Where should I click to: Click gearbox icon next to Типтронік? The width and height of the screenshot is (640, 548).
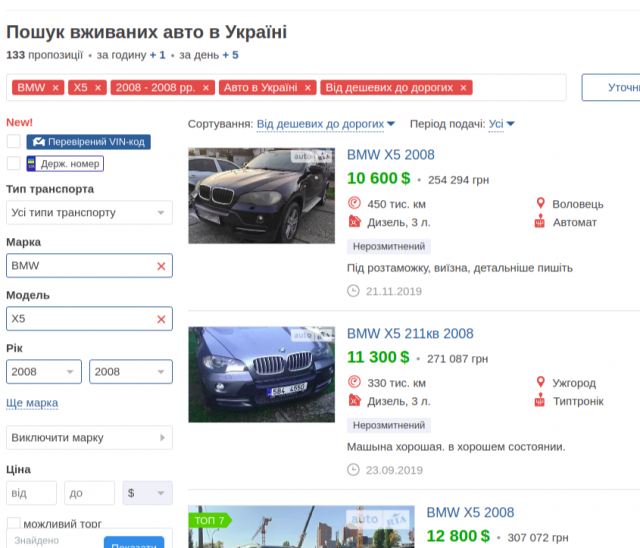pyautogui.click(x=540, y=400)
